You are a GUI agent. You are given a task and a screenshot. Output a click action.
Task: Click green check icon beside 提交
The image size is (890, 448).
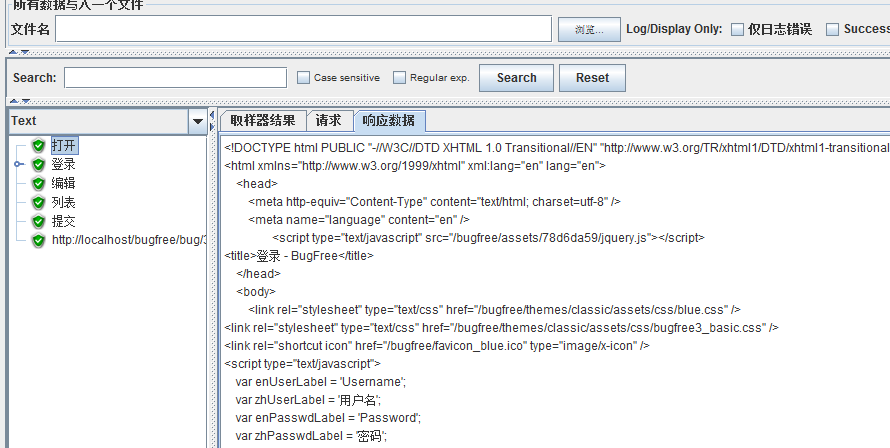click(38, 221)
